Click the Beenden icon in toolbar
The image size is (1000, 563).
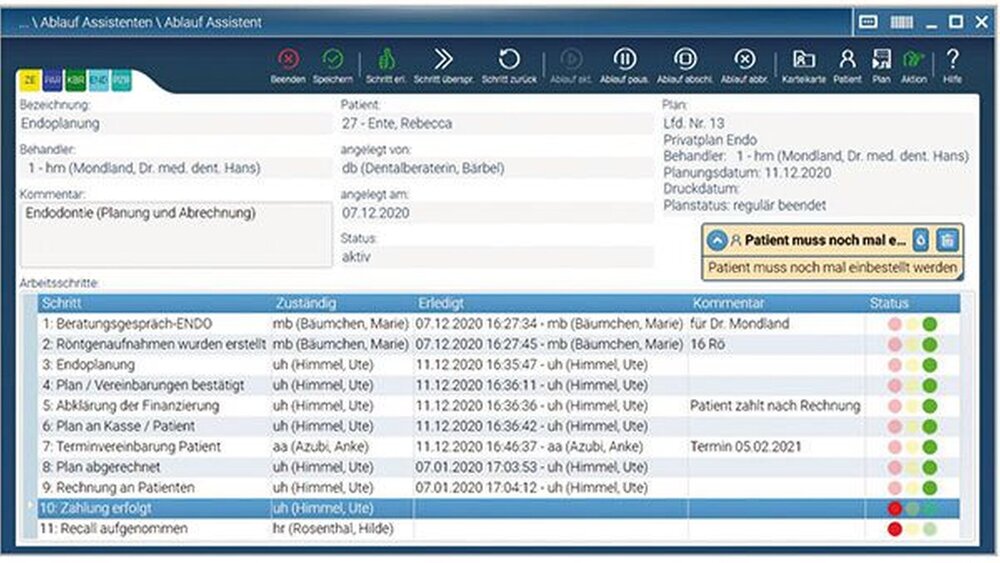[287, 61]
